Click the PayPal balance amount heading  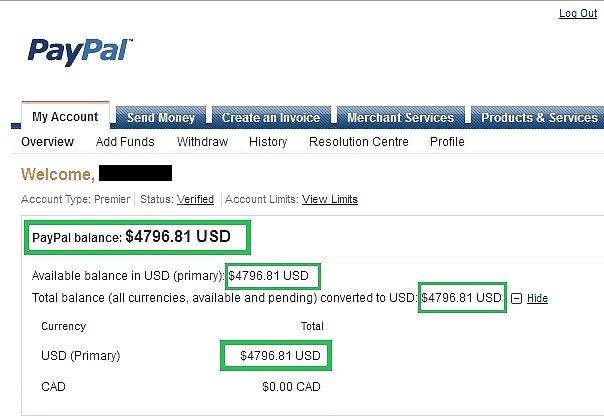[131, 237]
